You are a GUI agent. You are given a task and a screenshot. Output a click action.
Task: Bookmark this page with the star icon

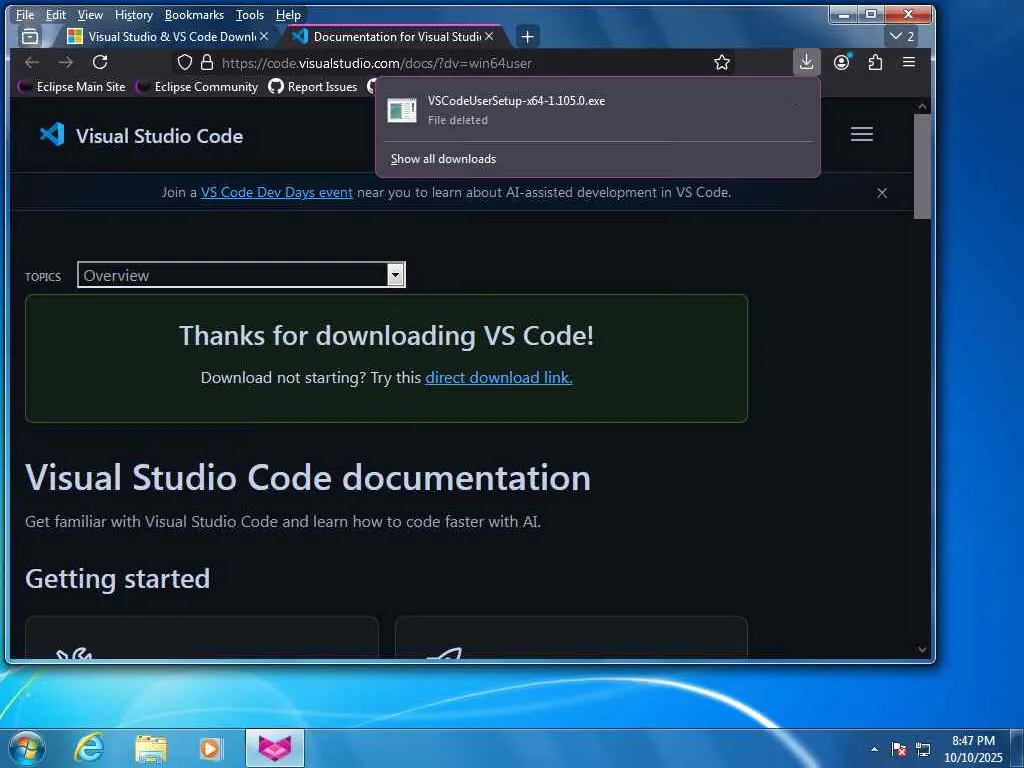(722, 63)
